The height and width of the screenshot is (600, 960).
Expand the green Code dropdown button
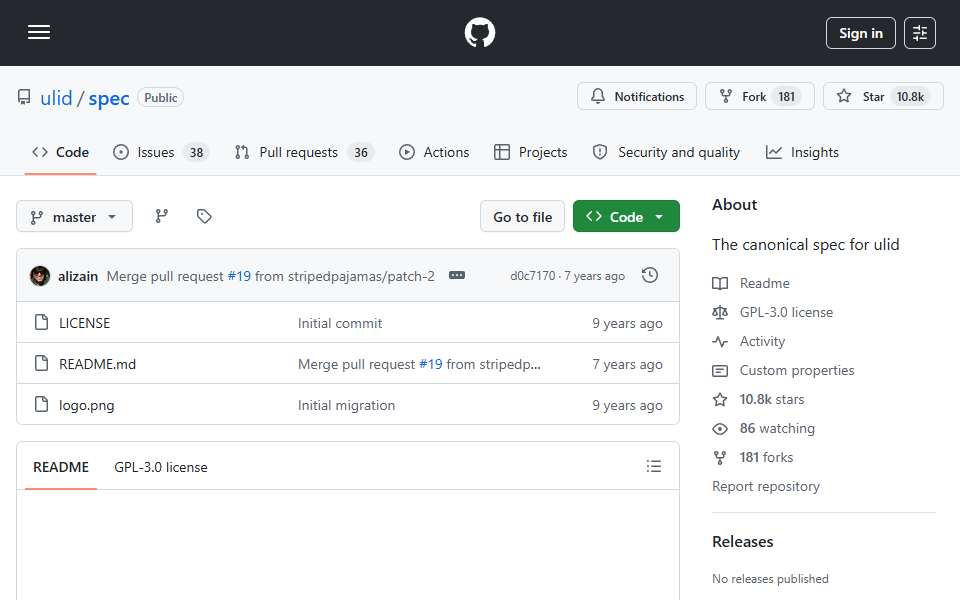tap(626, 217)
